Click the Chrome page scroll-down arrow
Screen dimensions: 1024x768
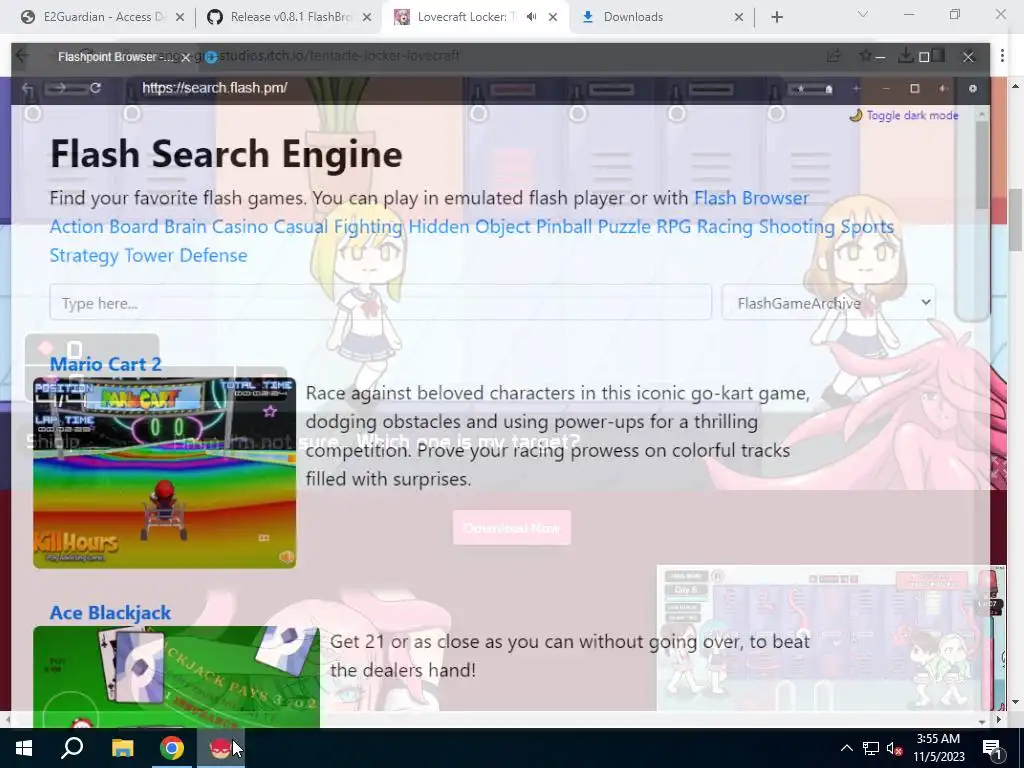1014,702
